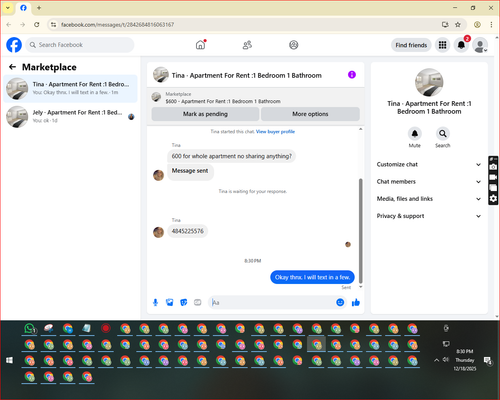The width and height of the screenshot is (500, 400).
Task: Click the taskbar clock showing 8:30 PM
Action: 465,351
